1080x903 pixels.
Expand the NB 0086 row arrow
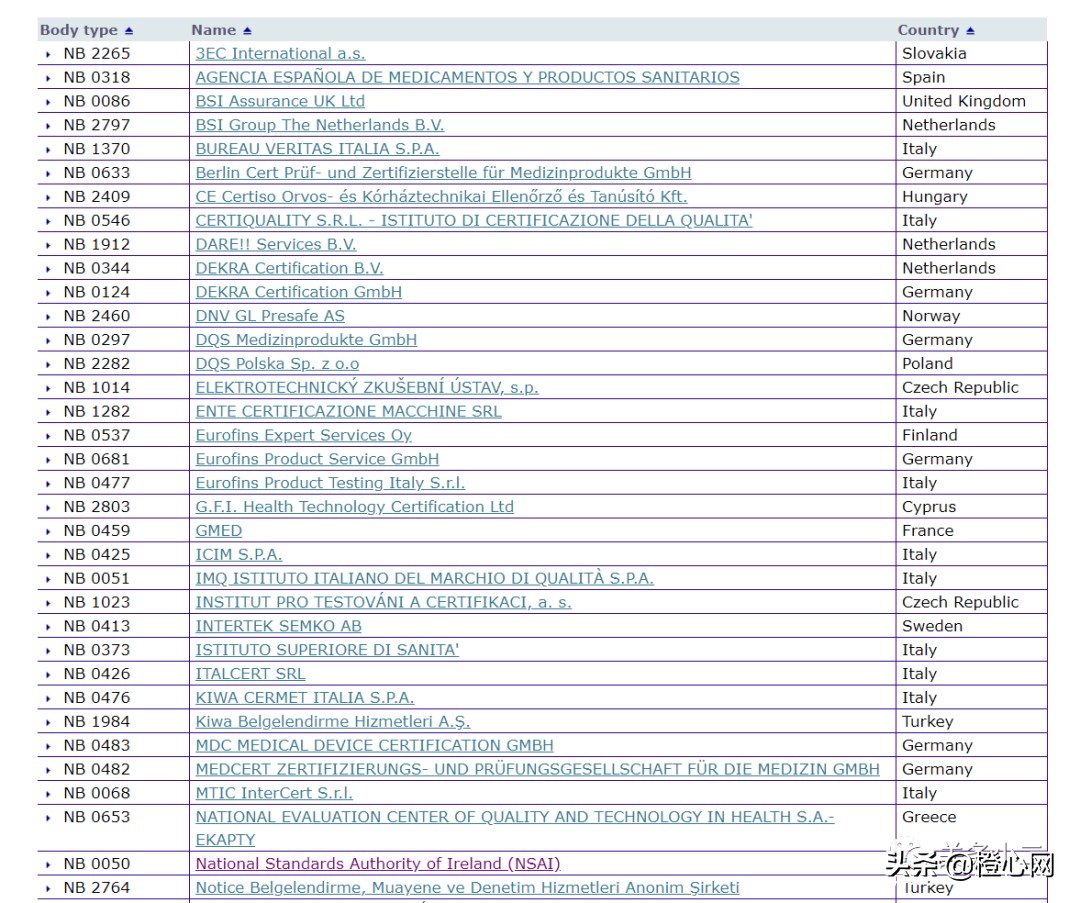pyautogui.click(x=48, y=102)
